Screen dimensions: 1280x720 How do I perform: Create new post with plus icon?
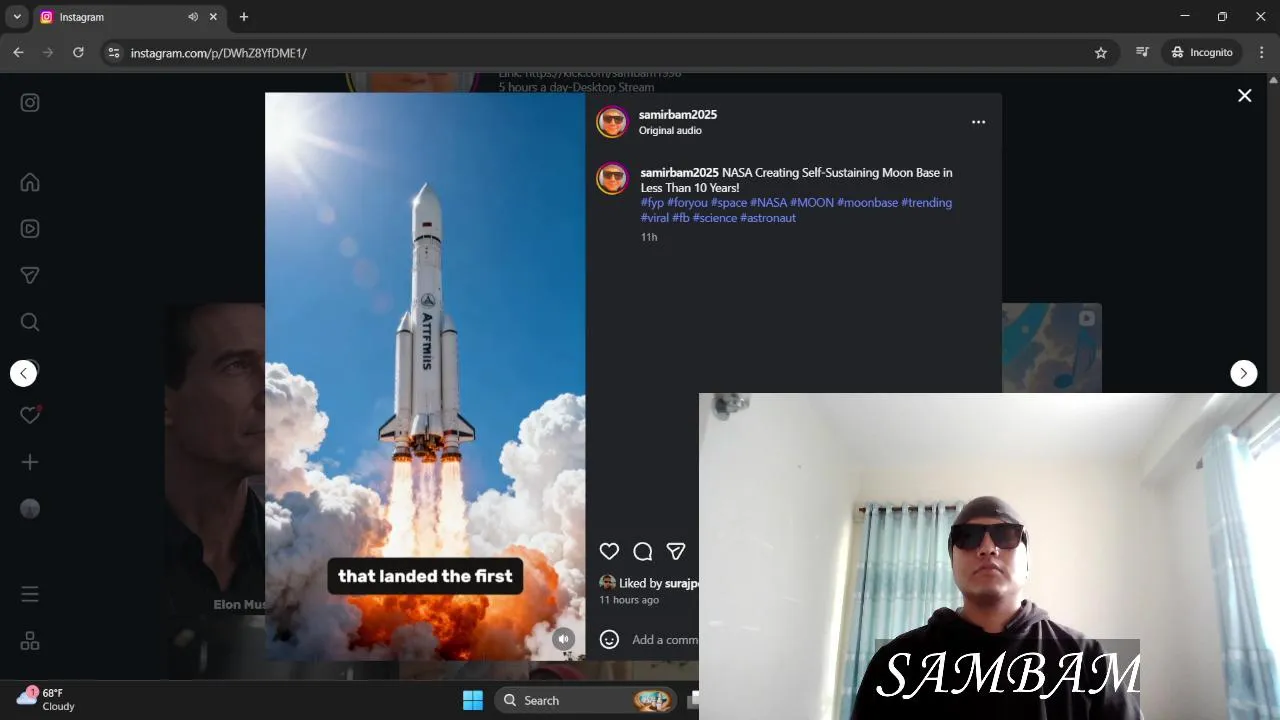30,462
